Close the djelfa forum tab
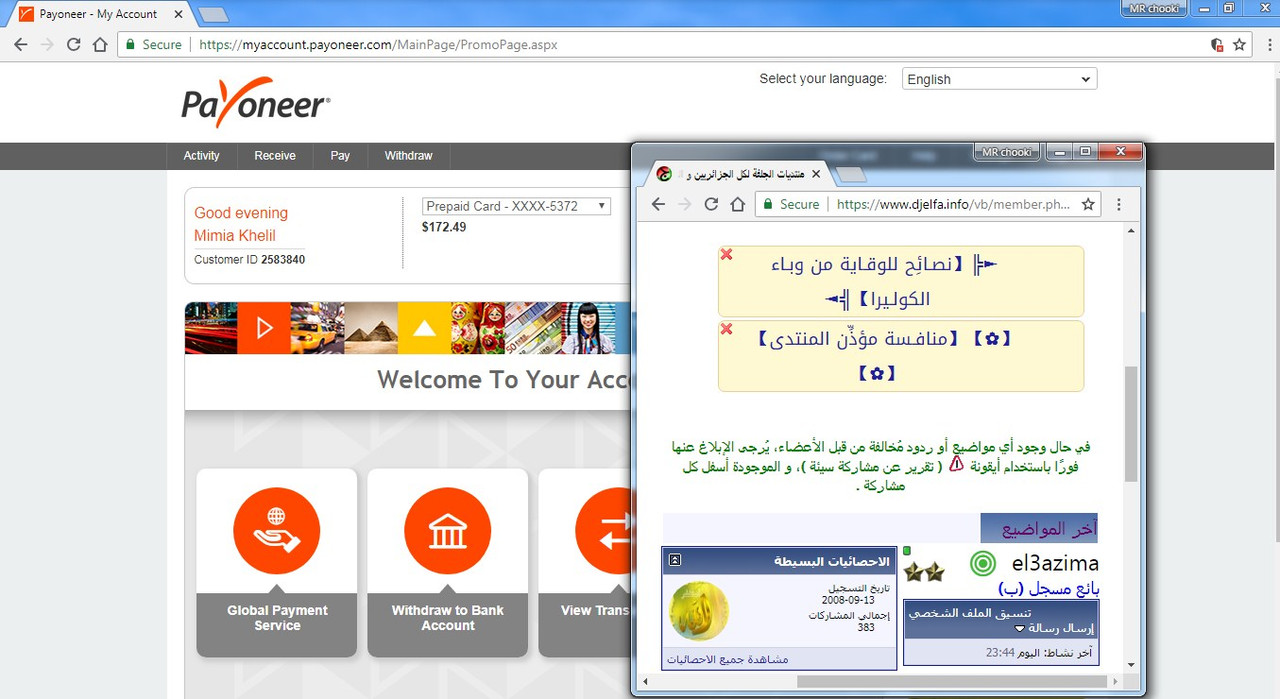Screen dimensions: 1280x699 tap(815, 174)
